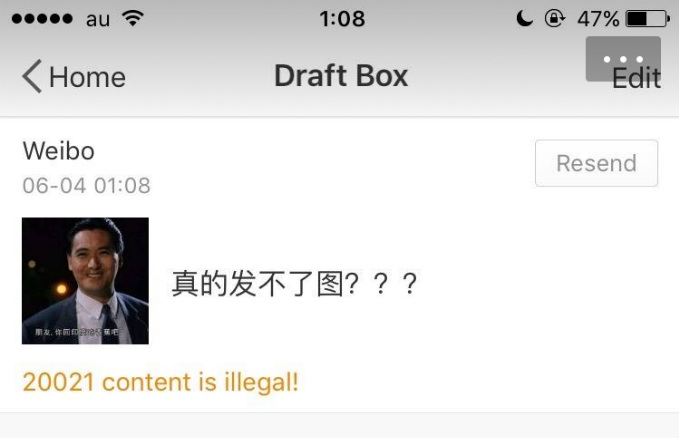Image resolution: width=679 pixels, height=438 pixels.
Task: Tap the 'au' carrier label
Action: (x=98, y=19)
